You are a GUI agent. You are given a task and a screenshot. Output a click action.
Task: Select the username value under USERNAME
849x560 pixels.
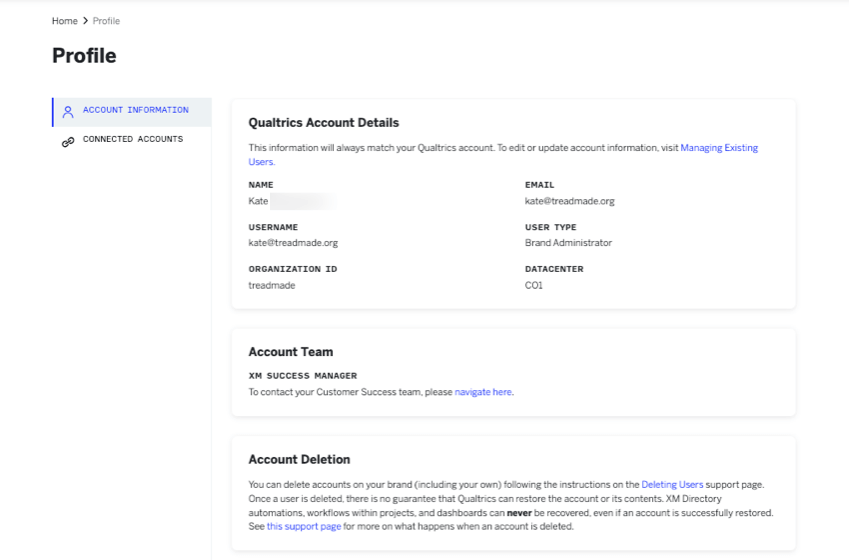pos(293,243)
